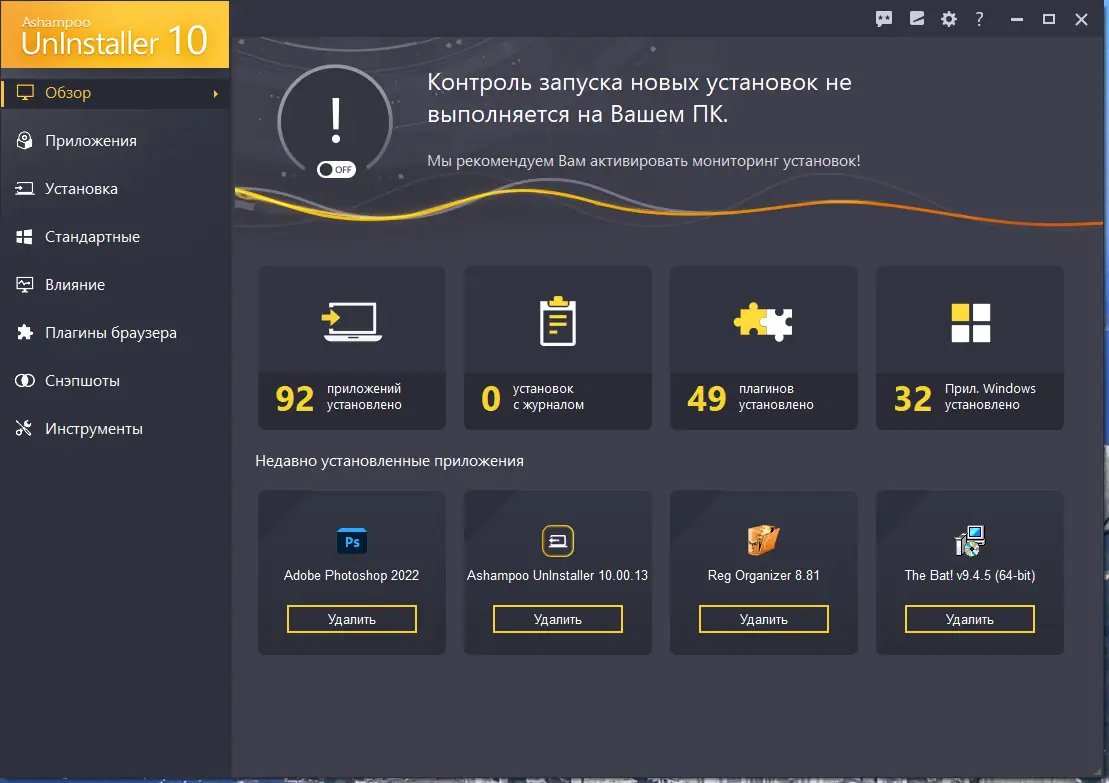Viewport: 1109px width, 783px height.
Task: Open the Инструменты menu item
Action: 115,429
